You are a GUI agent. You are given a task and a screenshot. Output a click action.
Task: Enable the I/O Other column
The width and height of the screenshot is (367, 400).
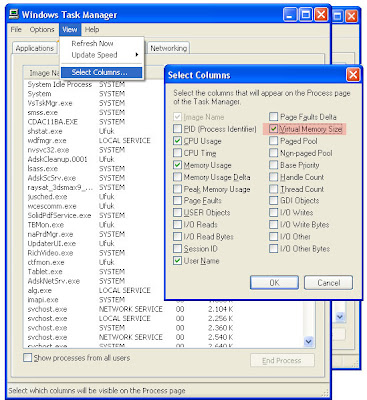click(x=273, y=236)
